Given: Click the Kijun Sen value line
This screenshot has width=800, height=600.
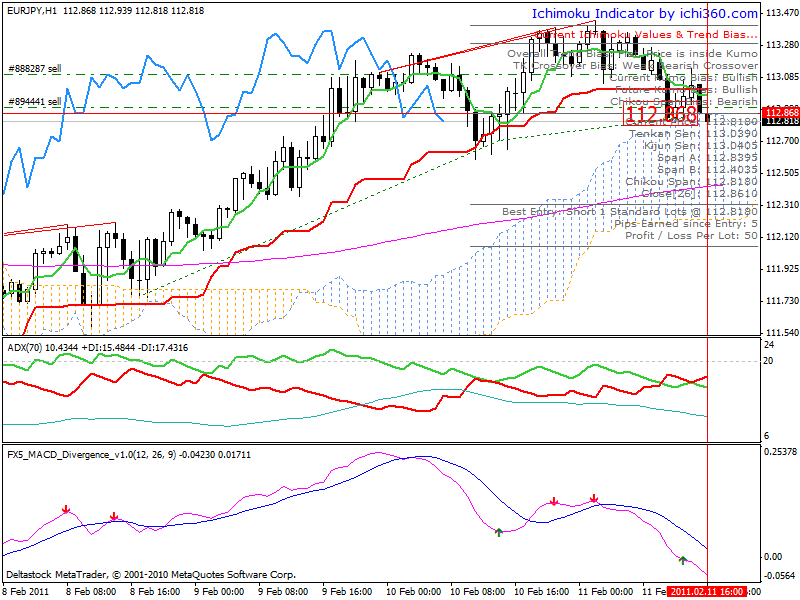Looking at the screenshot, I should [x=701, y=146].
